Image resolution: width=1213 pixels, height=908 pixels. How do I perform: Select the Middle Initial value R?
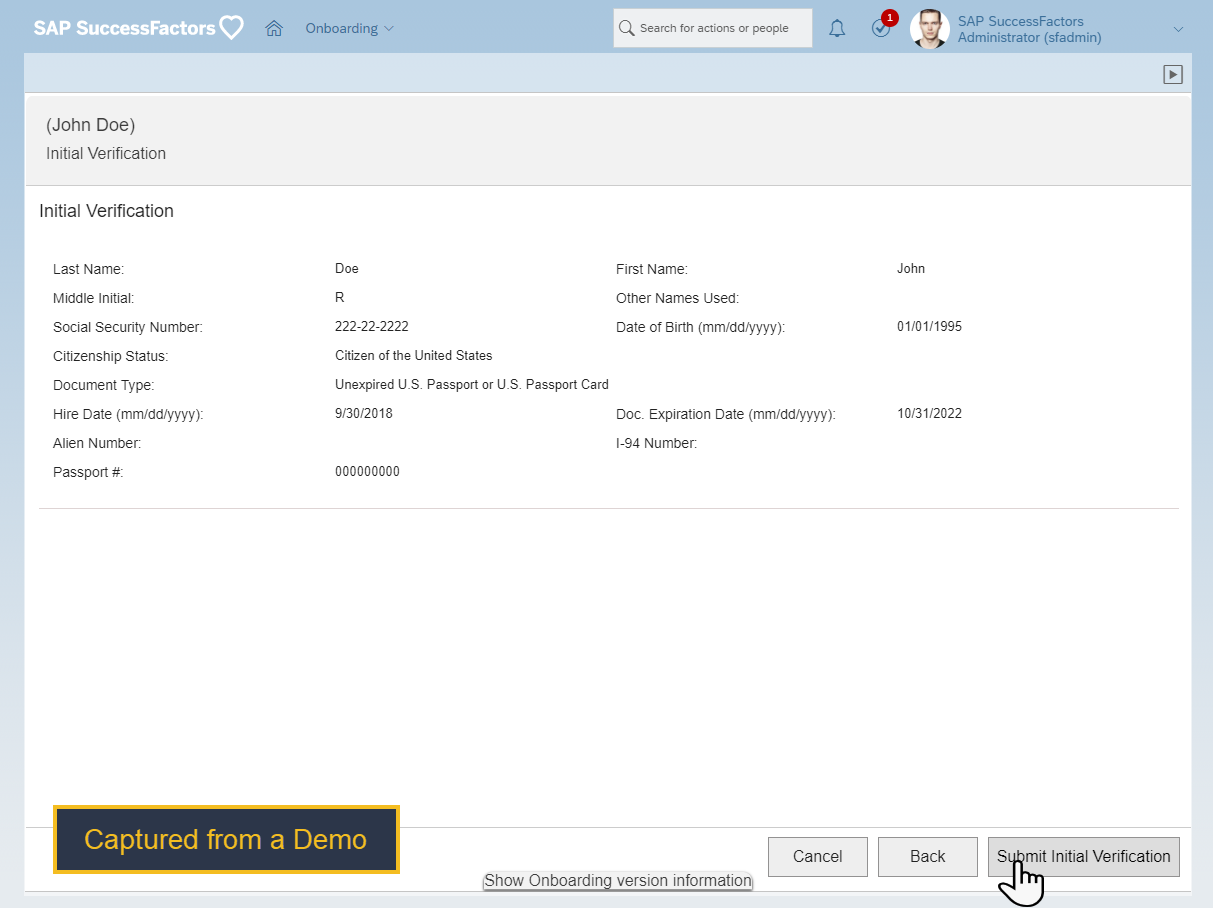(340, 298)
